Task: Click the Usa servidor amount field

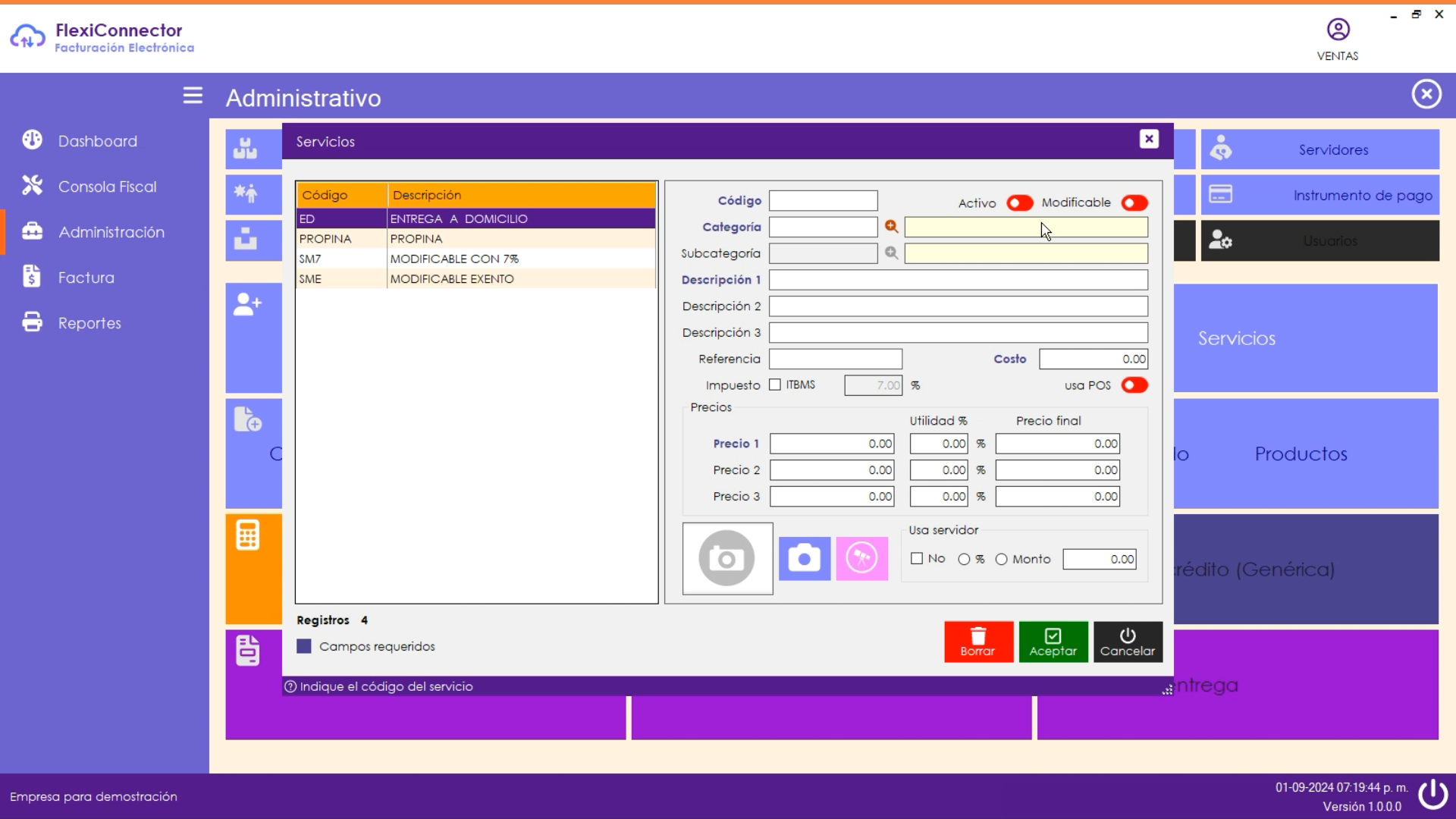Action: (1100, 560)
